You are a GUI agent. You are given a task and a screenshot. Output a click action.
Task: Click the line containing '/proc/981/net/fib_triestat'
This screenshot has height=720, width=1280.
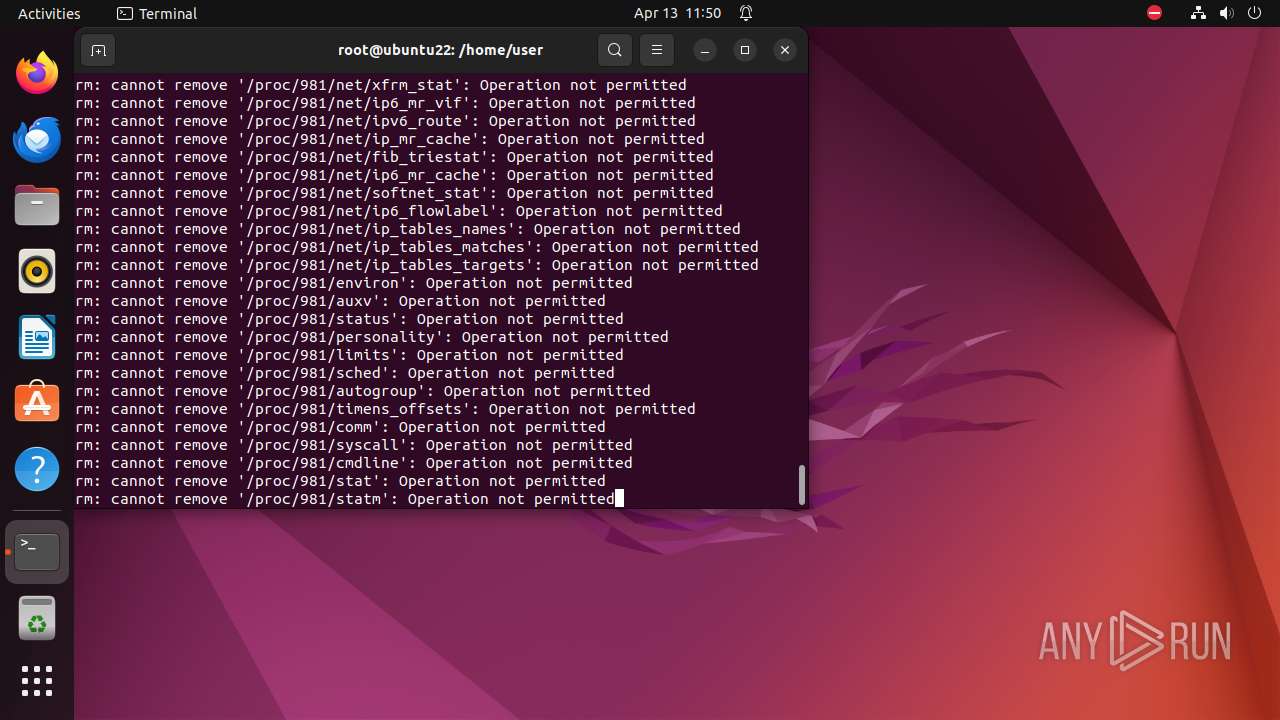(394, 157)
